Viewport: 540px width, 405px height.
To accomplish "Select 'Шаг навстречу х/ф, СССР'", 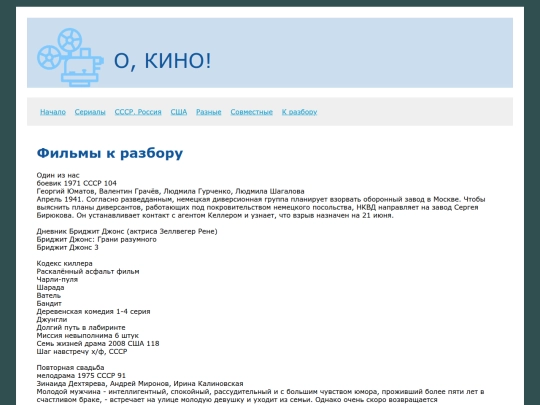I will pyautogui.click(x=82, y=351).
